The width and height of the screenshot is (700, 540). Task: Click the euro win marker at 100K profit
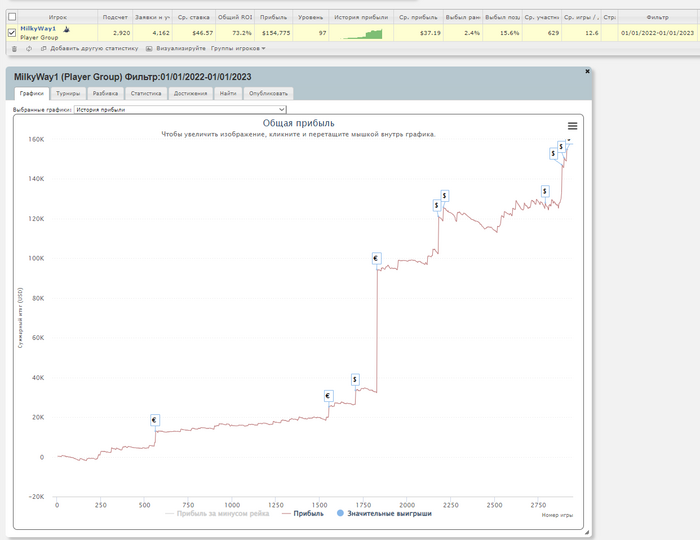376,258
